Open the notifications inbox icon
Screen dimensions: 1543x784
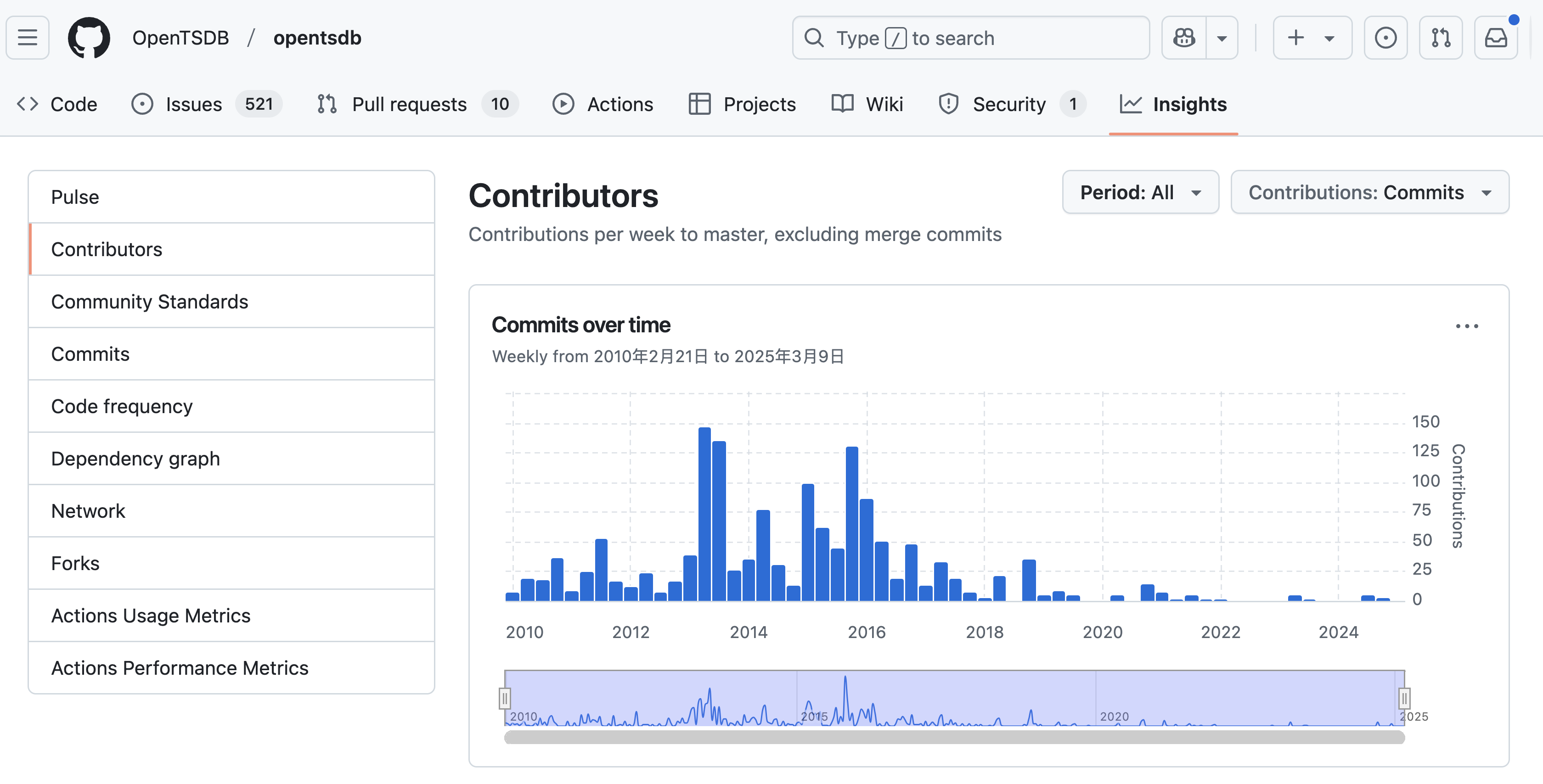(1496, 38)
